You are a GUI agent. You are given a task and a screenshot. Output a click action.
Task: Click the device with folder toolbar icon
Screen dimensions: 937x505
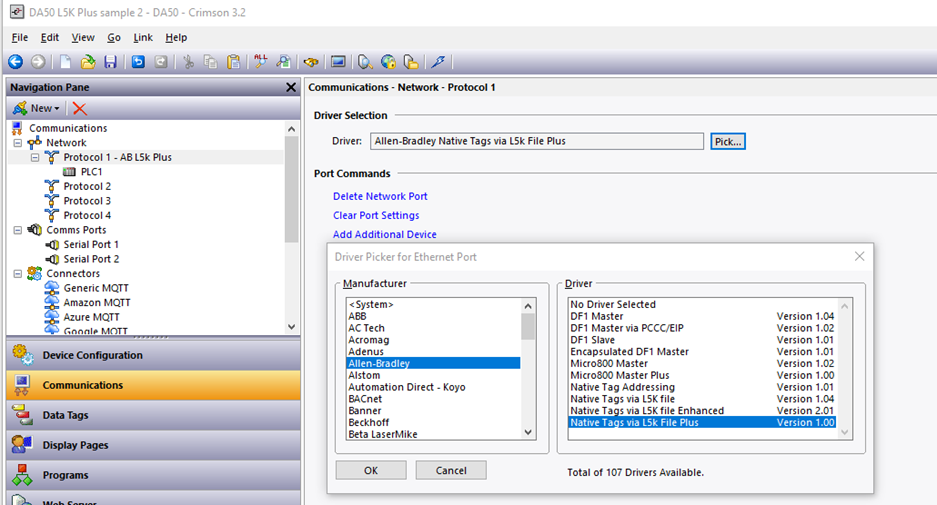pos(411,62)
